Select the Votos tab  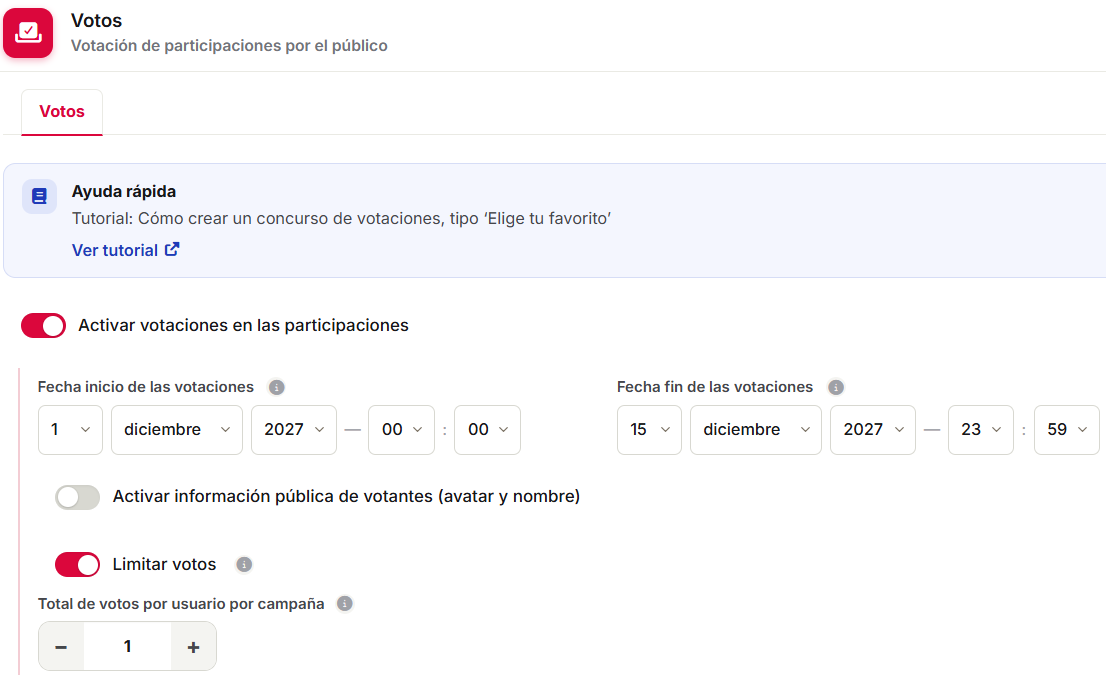pos(62,111)
